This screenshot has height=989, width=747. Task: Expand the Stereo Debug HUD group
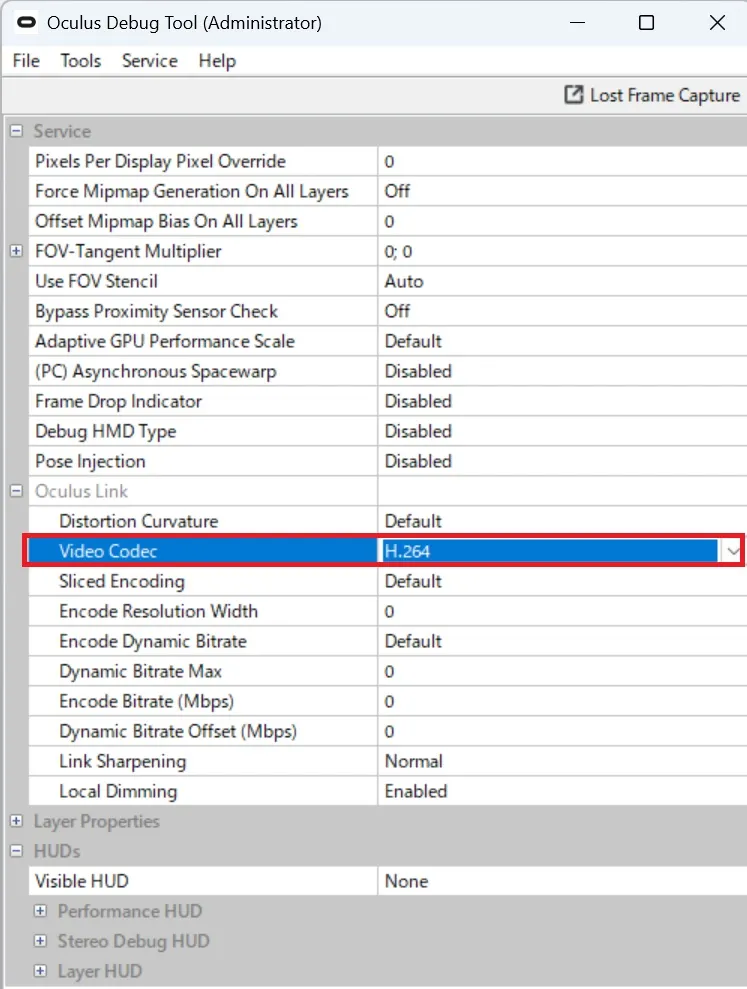pos(40,940)
